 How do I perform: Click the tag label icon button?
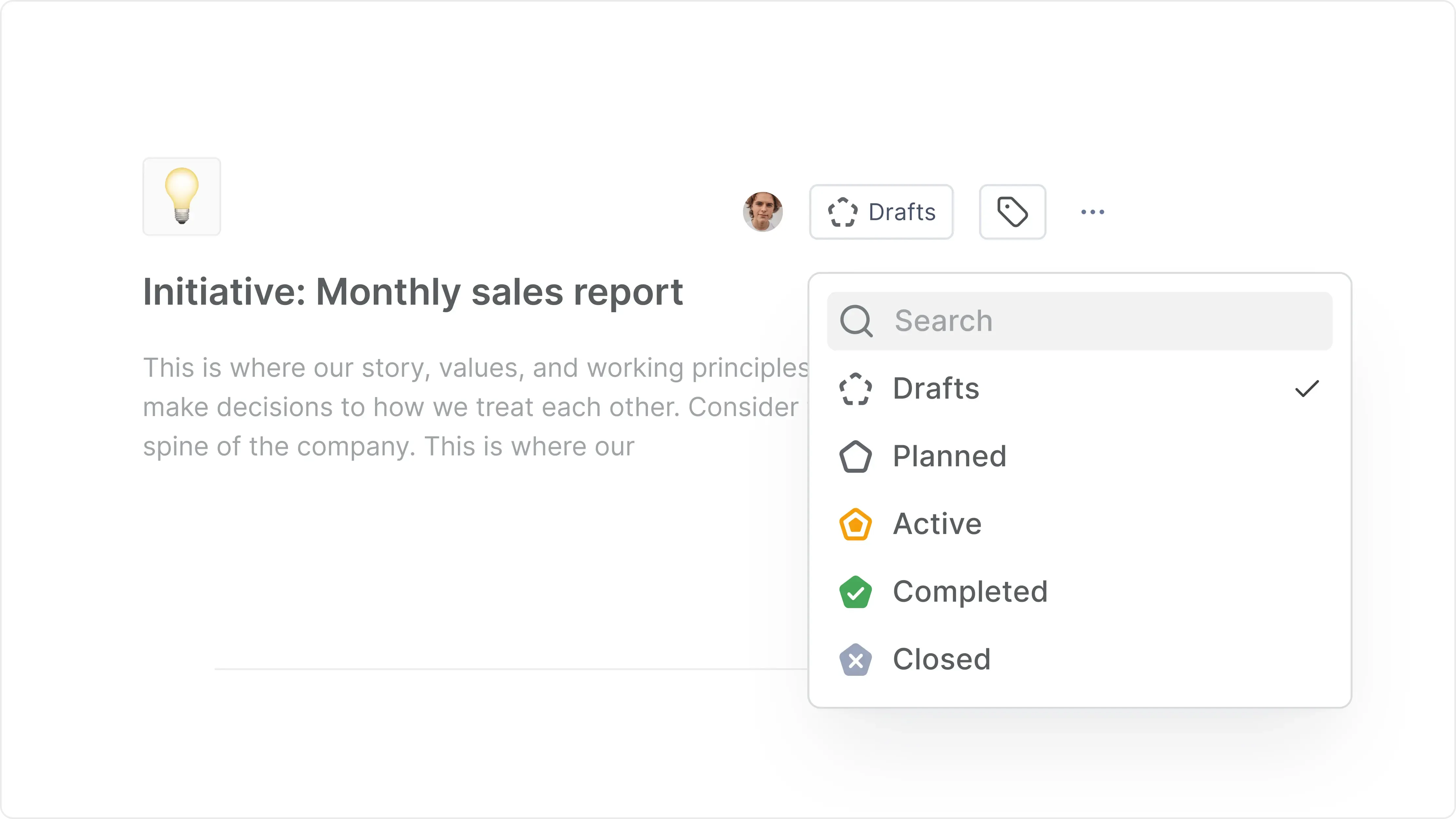[x=1012, y=212]
